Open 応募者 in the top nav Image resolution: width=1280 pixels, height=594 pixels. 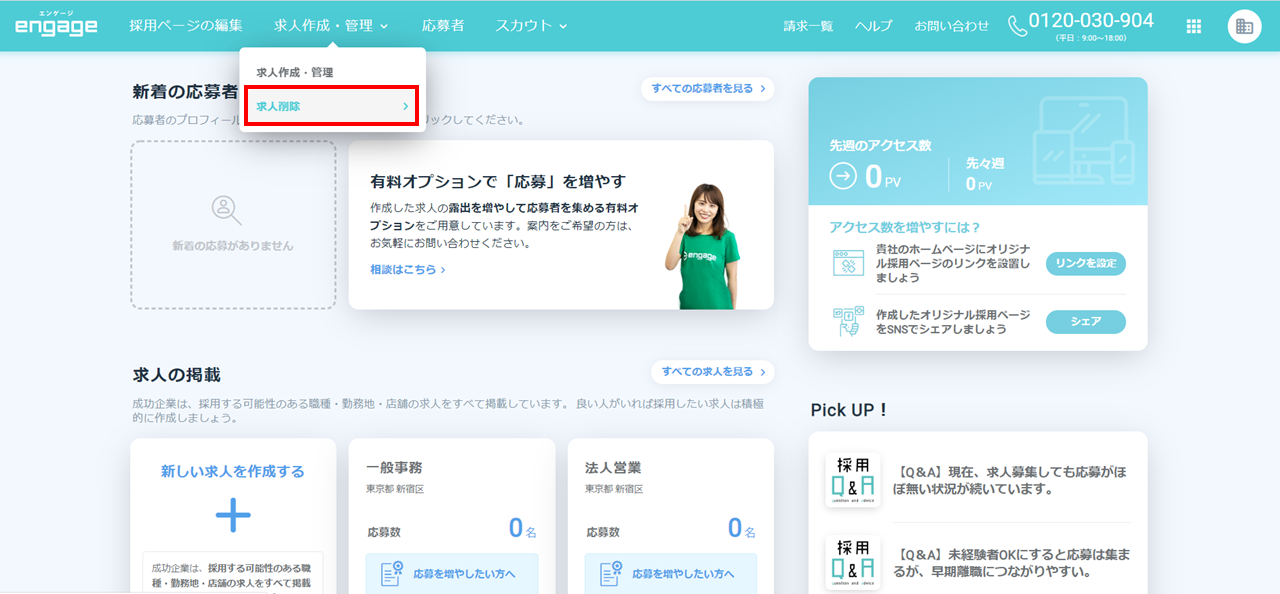click(x=443, y=26)
